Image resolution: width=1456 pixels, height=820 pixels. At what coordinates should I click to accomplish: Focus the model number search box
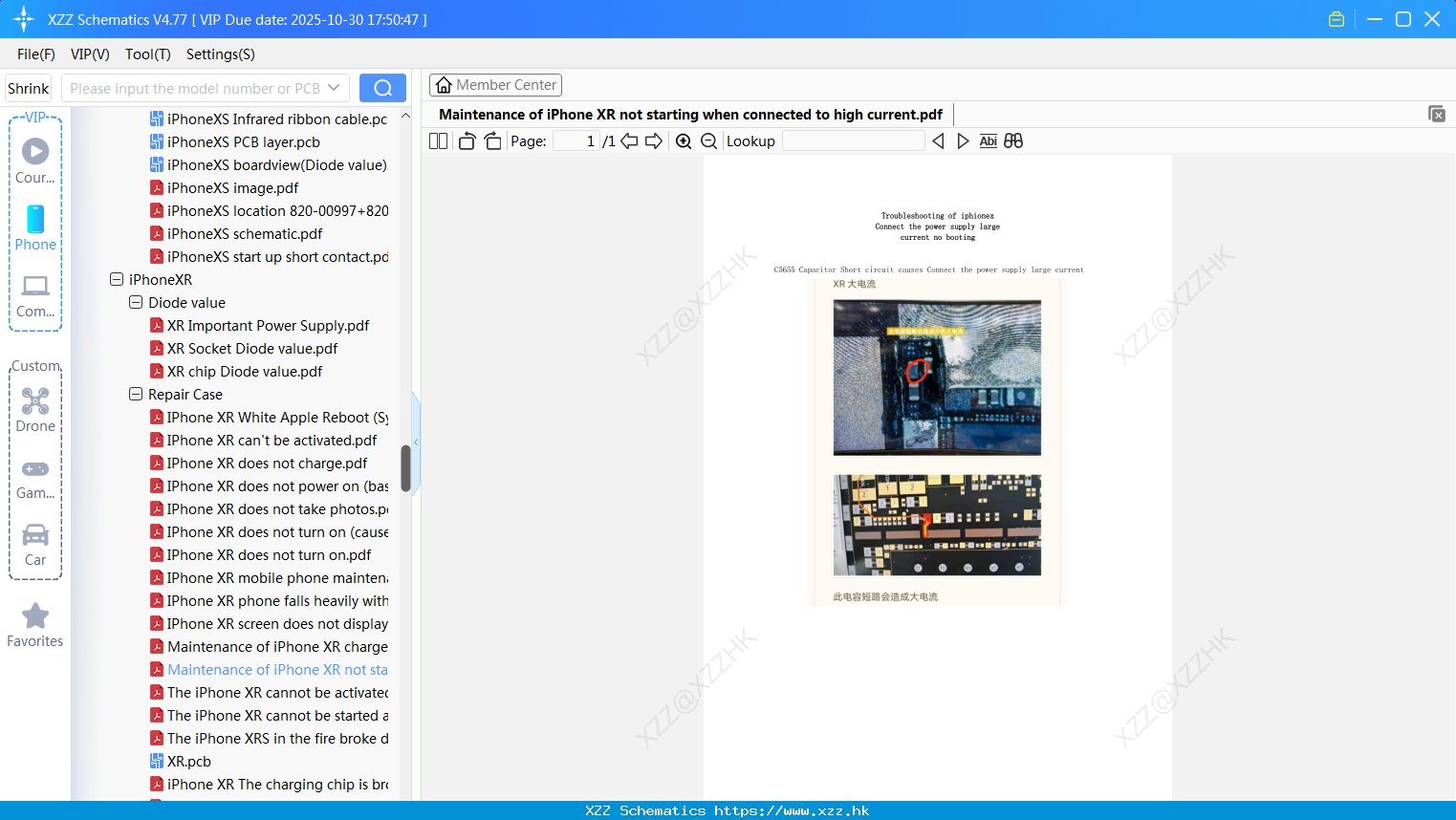coord(193,88)
